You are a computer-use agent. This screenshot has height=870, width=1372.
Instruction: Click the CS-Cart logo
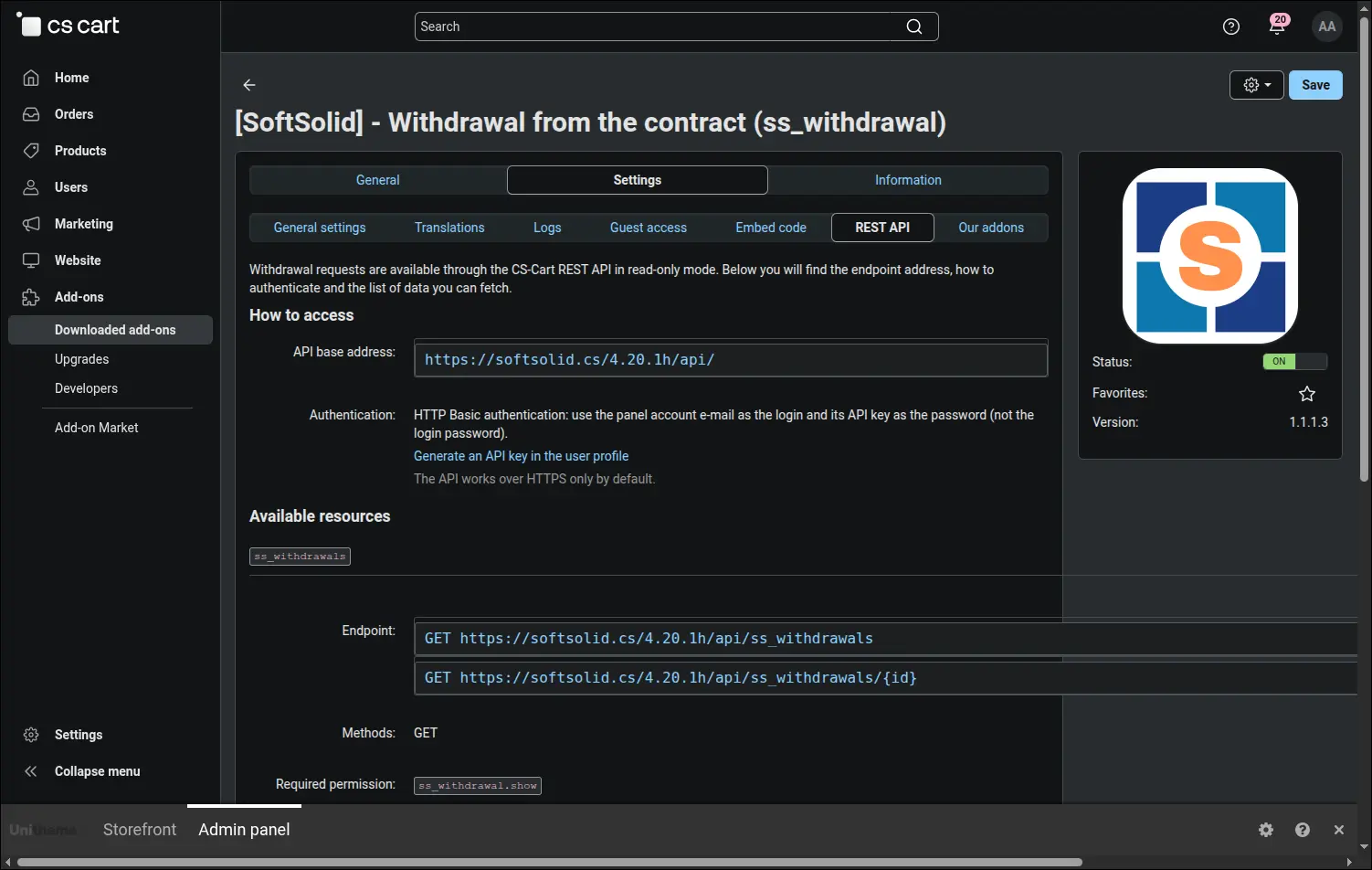point(69,26)
